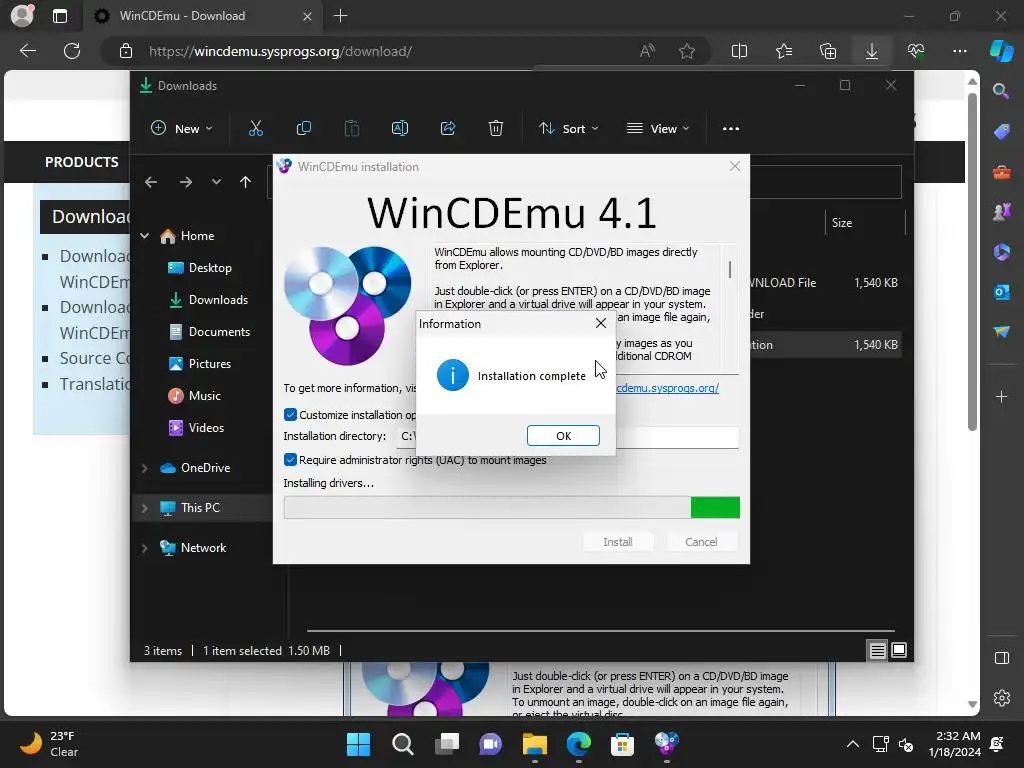Screen dimensions: 1024x768
Task: Click the Copy icon in Downloads toolbar
Action: (x=304, y=129)
